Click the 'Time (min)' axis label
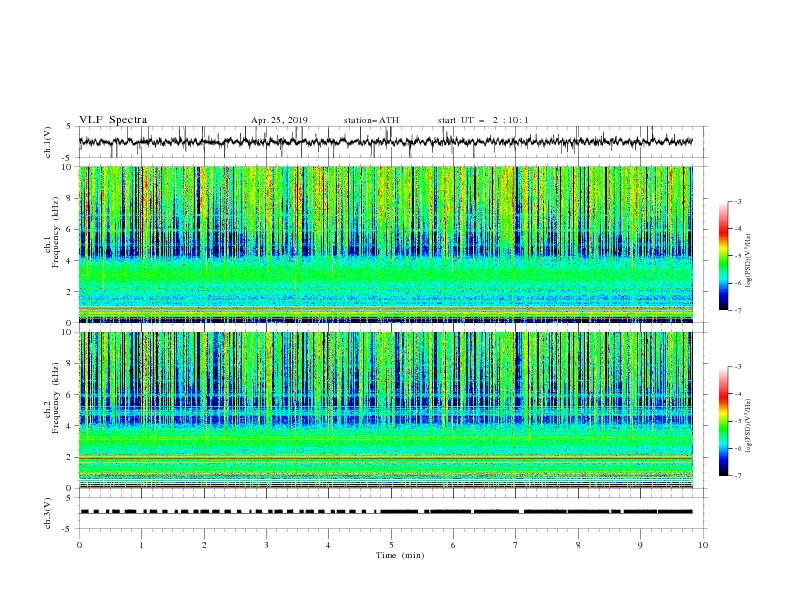Screen dimensions: 792x612 (400, 555)
